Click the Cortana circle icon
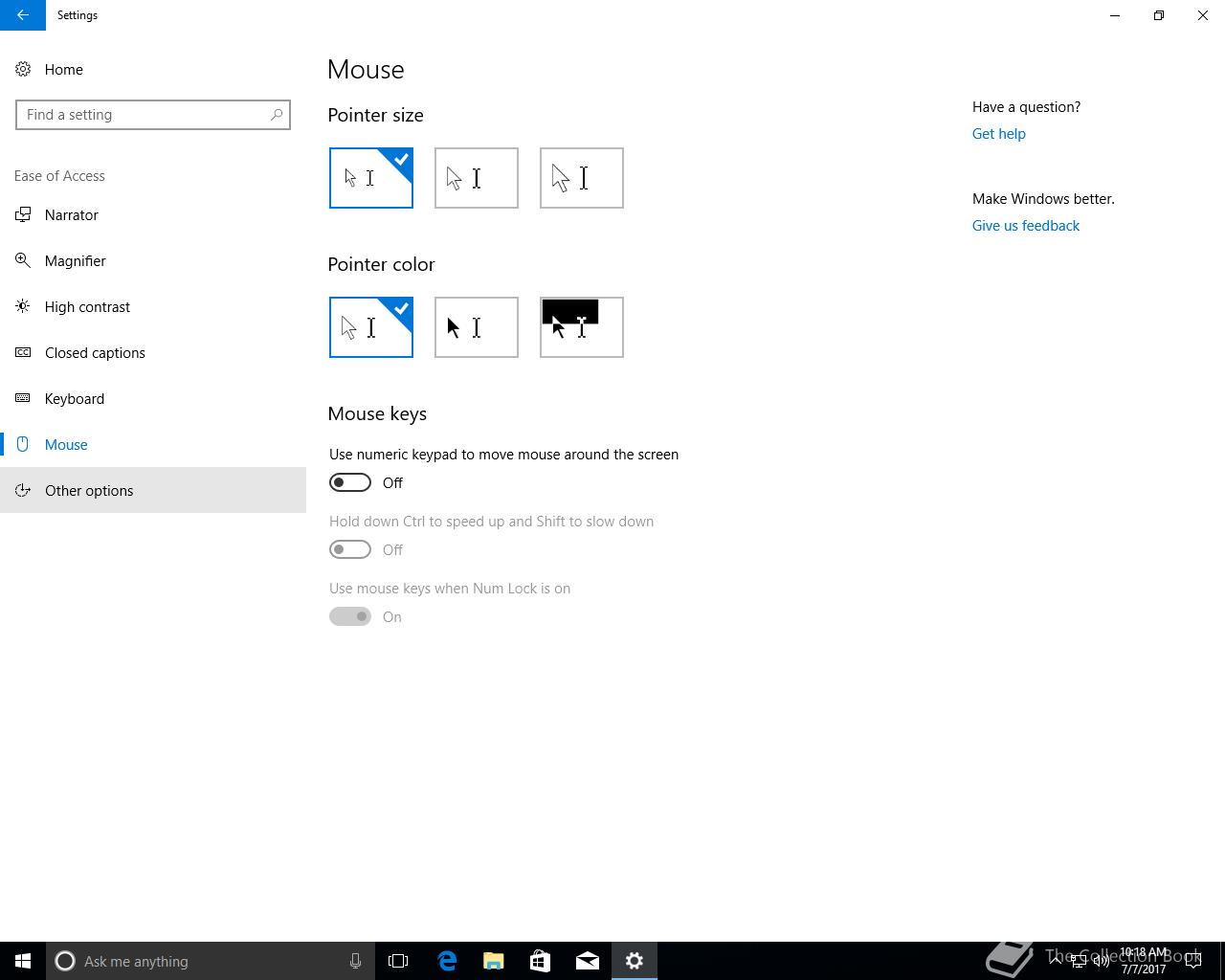 (65, 961)
